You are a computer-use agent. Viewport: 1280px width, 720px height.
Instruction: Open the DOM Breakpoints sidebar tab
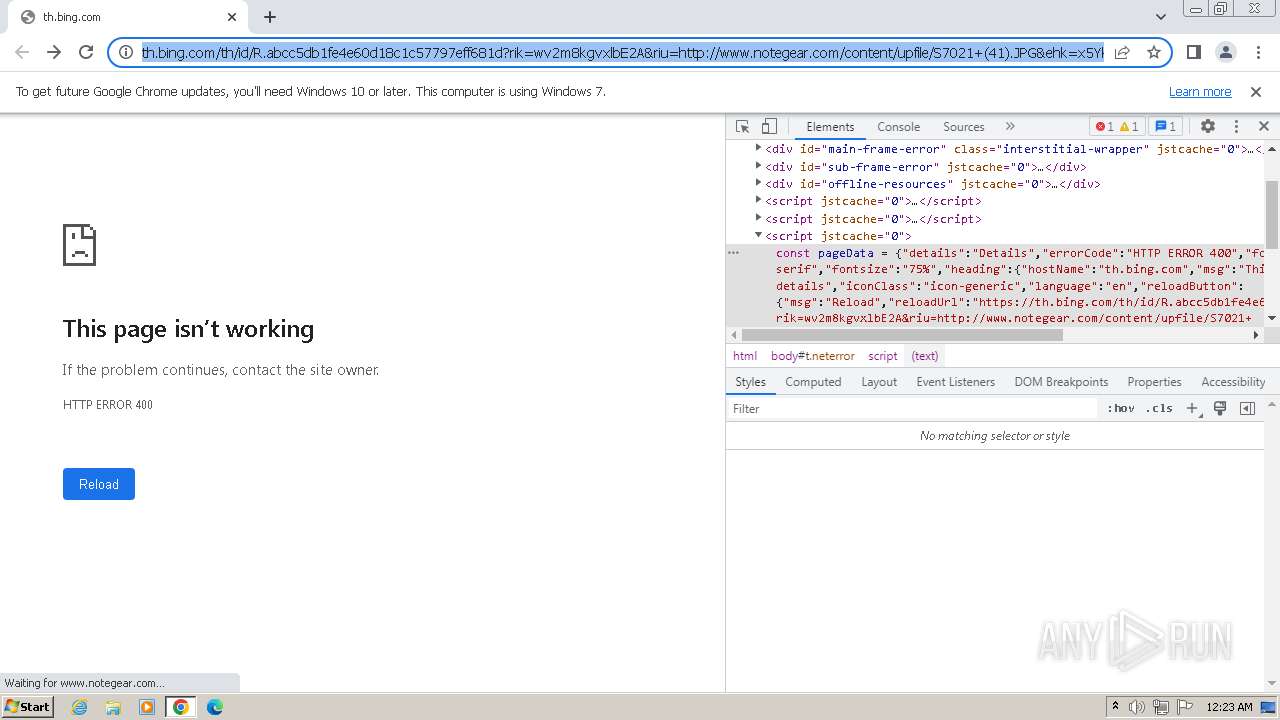pos(1061,382)
